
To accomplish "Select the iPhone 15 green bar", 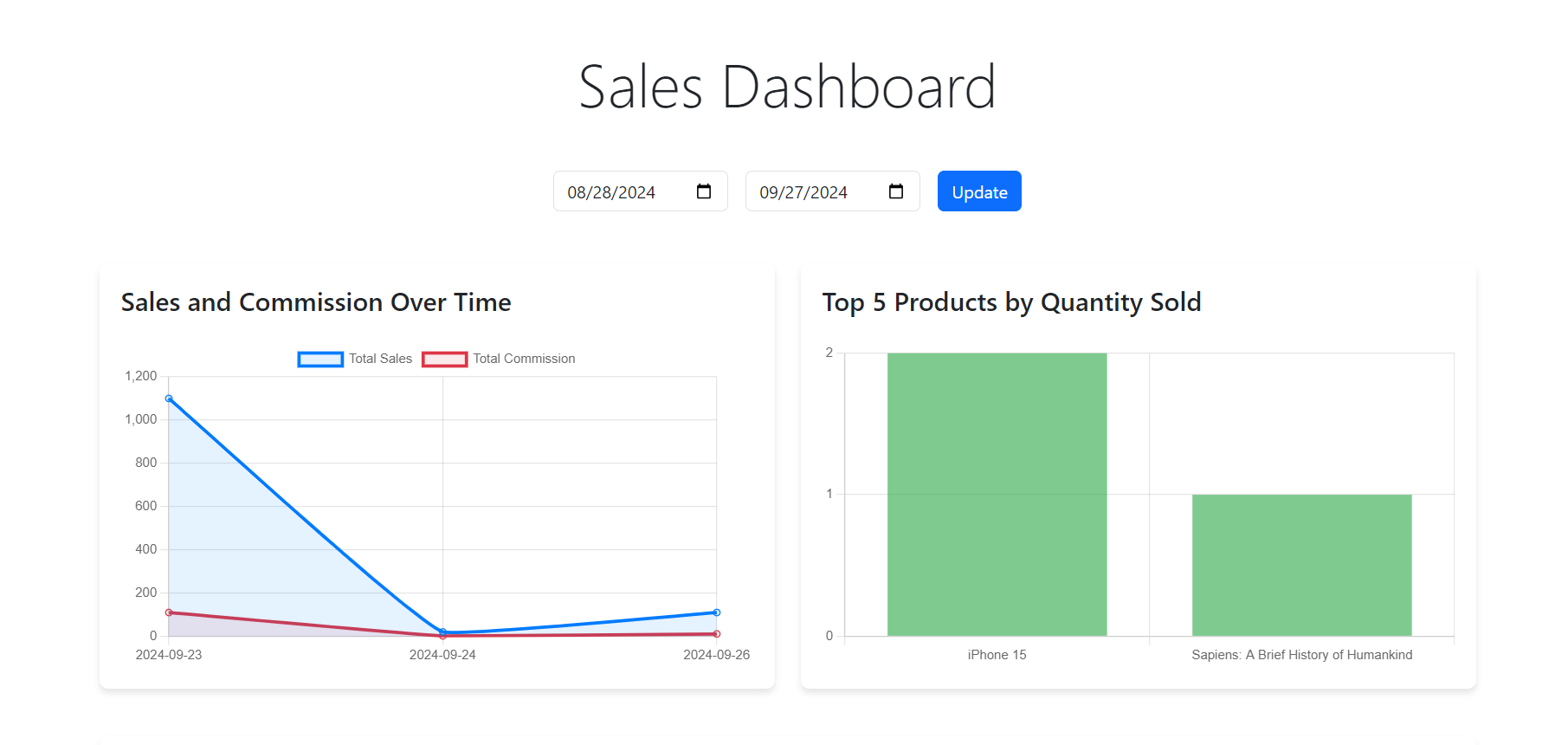I will coord(997,495).
